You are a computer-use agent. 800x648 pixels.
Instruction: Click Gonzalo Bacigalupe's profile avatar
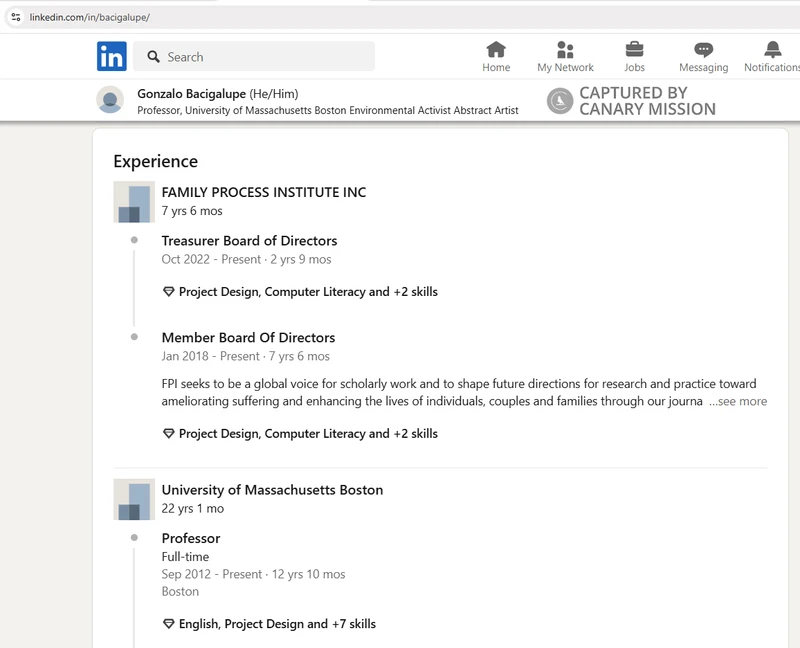110,99
